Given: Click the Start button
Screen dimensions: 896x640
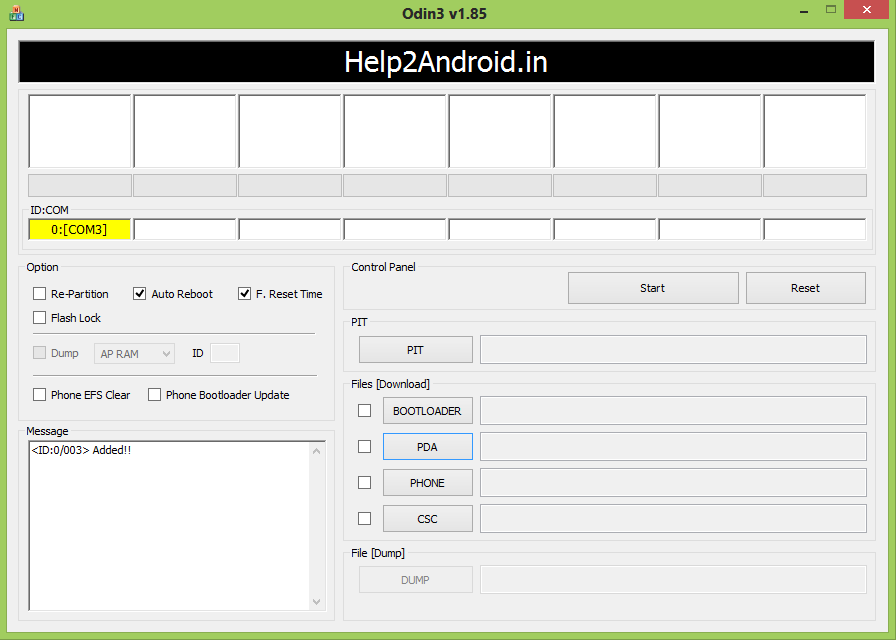Looking at the screenshot, I should coord(653,288).
